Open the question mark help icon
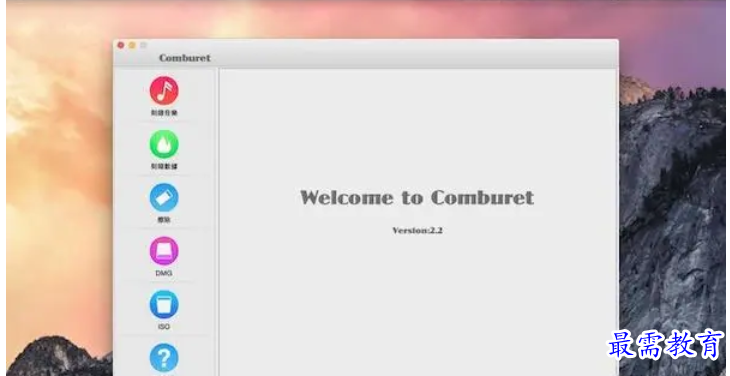The width and height of the screenshot is (730, 376). (164, 358)
